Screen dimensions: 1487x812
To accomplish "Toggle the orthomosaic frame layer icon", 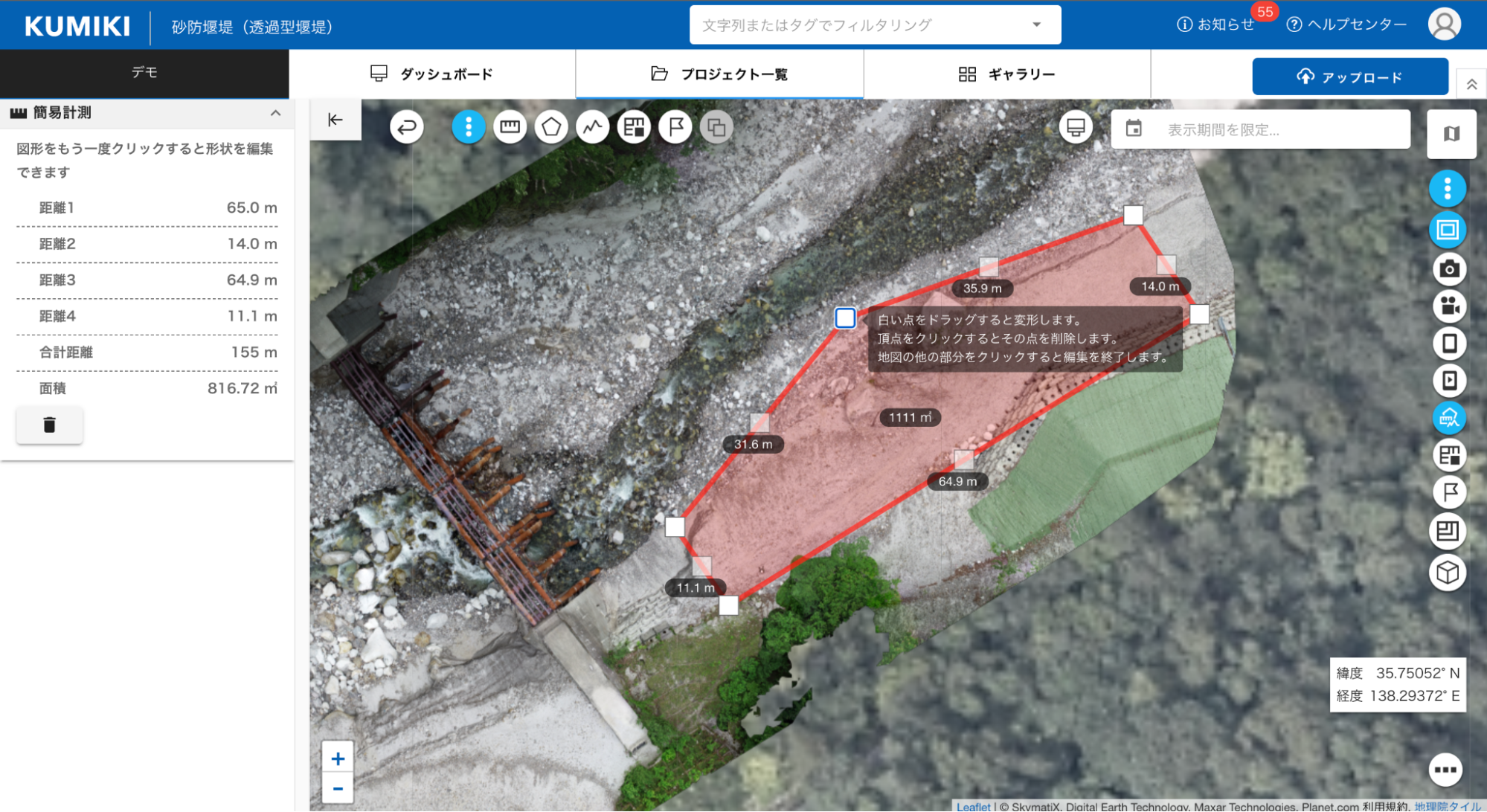I will 1448,230.
